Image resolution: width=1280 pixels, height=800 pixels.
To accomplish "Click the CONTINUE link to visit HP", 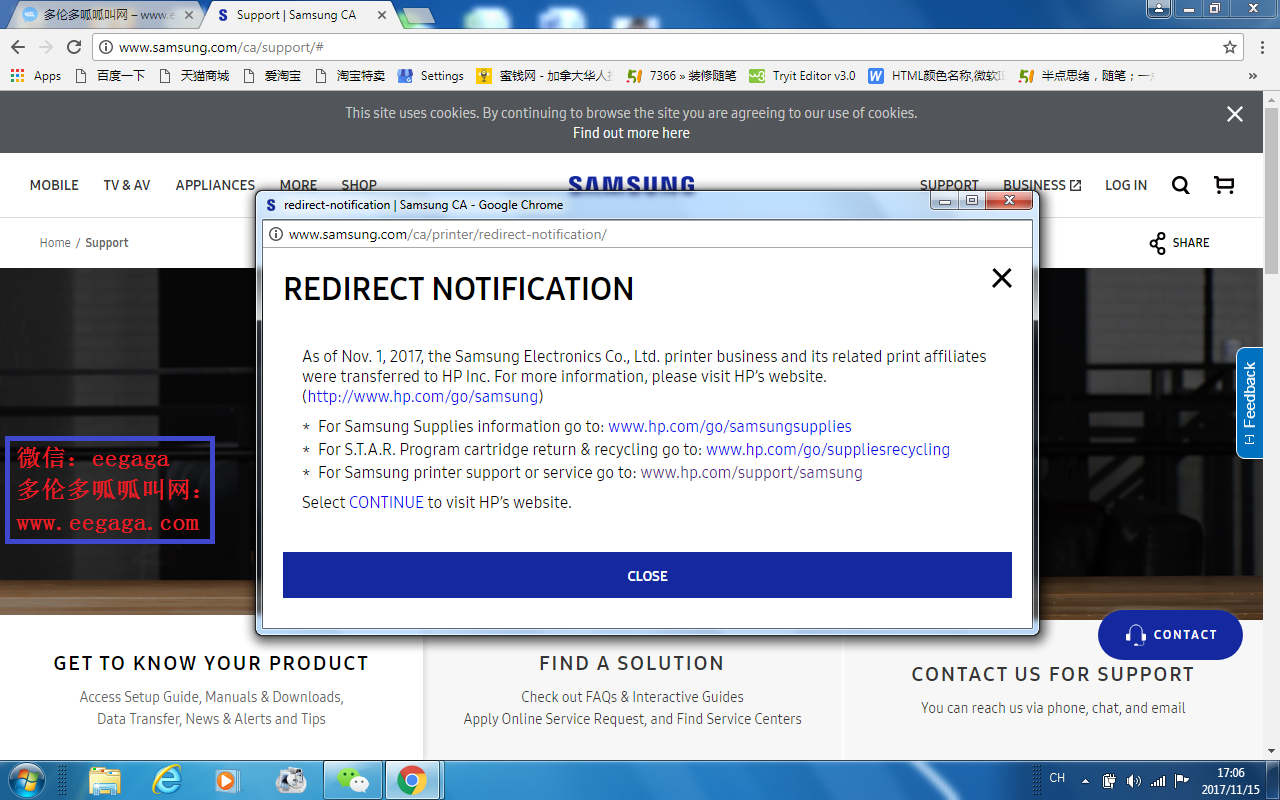I will tap(386, 502).
